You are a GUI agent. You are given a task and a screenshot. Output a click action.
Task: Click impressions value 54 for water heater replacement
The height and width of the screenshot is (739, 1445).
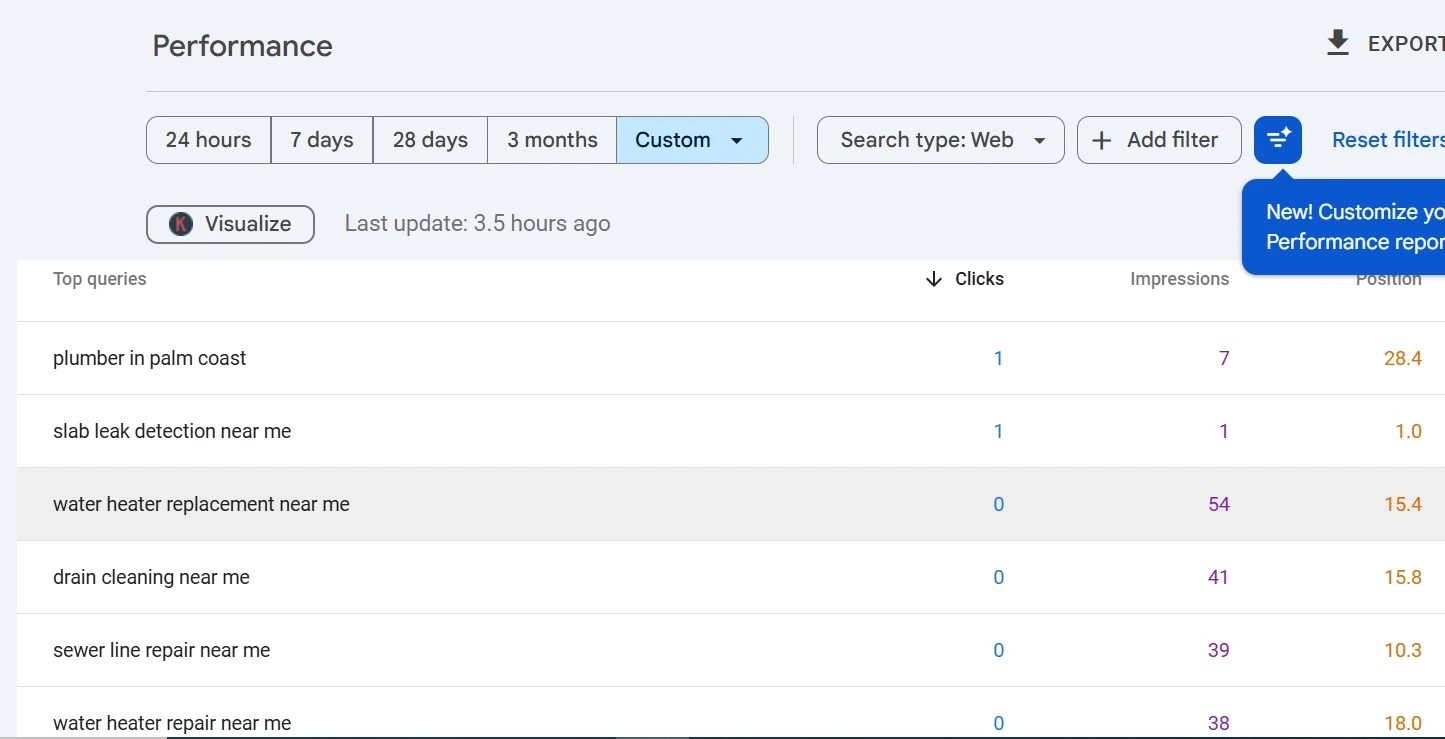(x=1219, y=504)
